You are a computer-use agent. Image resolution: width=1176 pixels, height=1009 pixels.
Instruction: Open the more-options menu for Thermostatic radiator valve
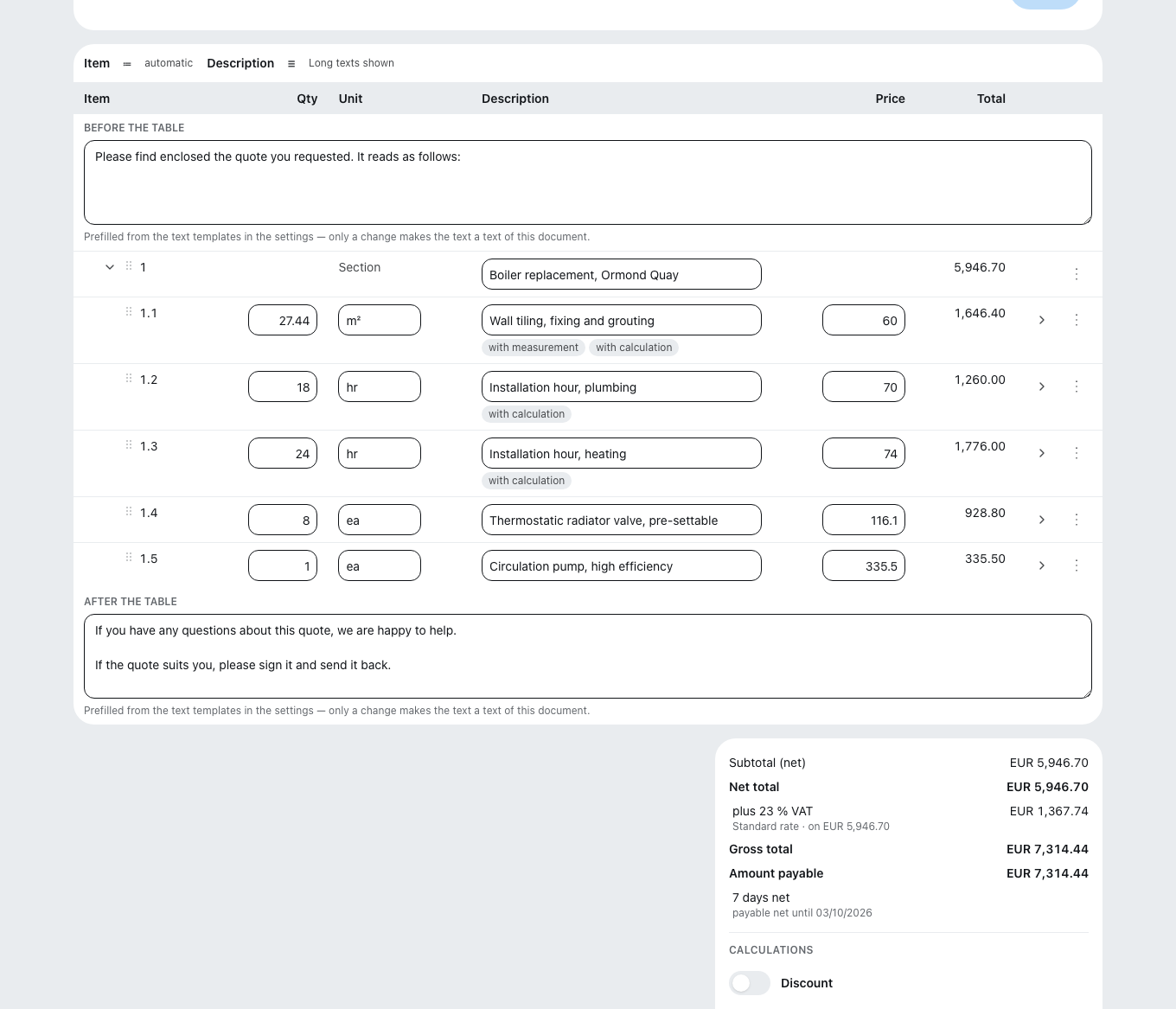[1077, 520]
